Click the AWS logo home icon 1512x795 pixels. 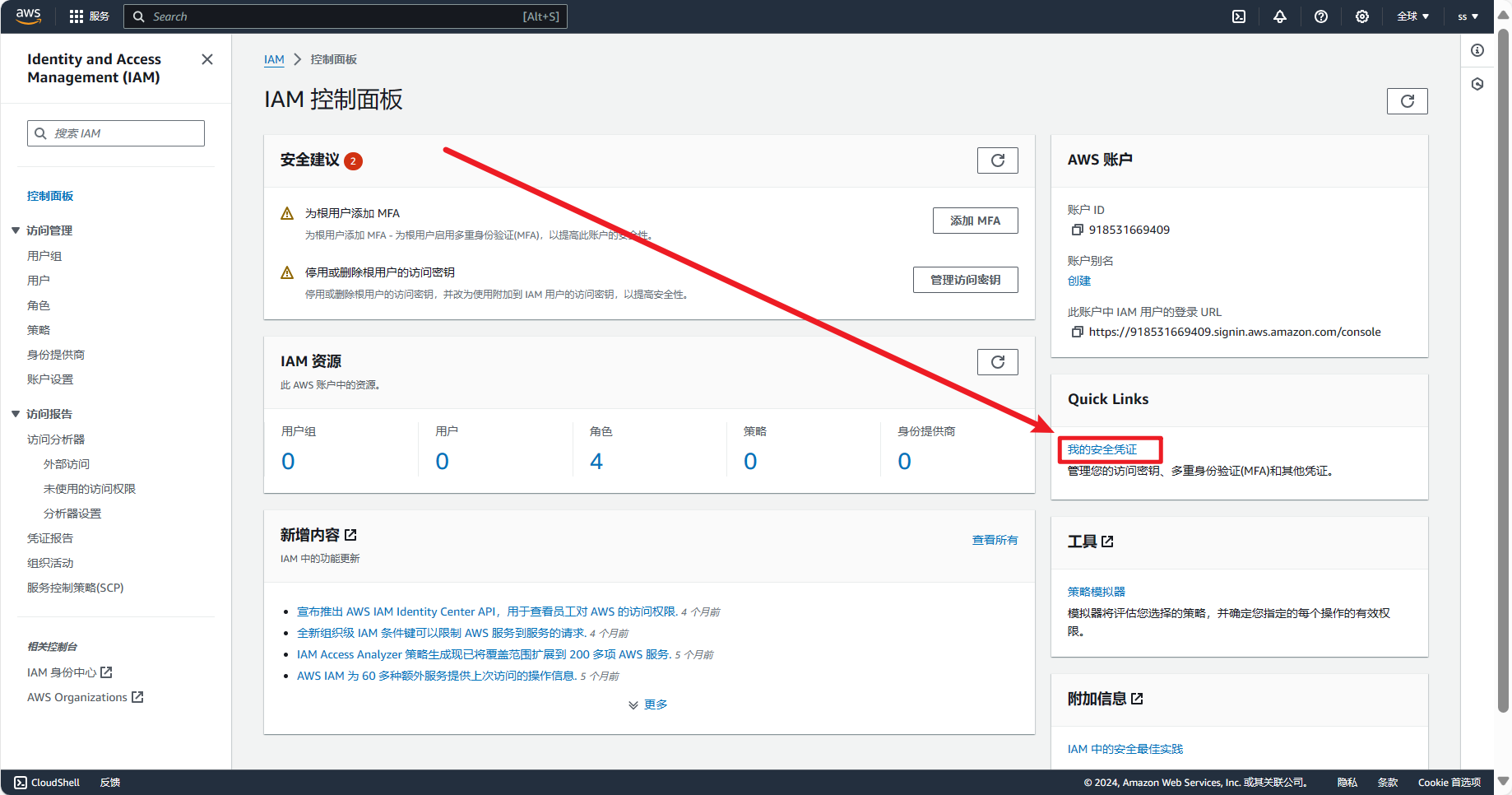coord(28,16)
